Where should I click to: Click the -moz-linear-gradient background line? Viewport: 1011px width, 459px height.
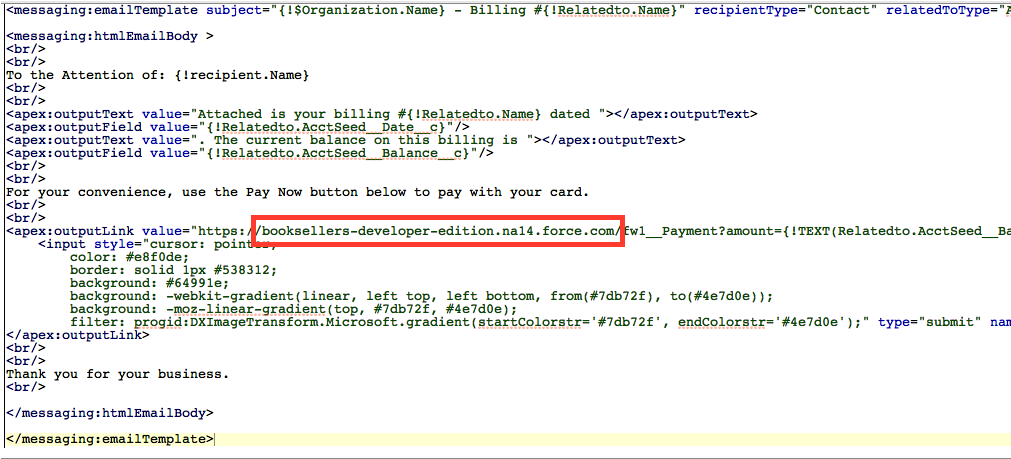click(x=293, y=308)
